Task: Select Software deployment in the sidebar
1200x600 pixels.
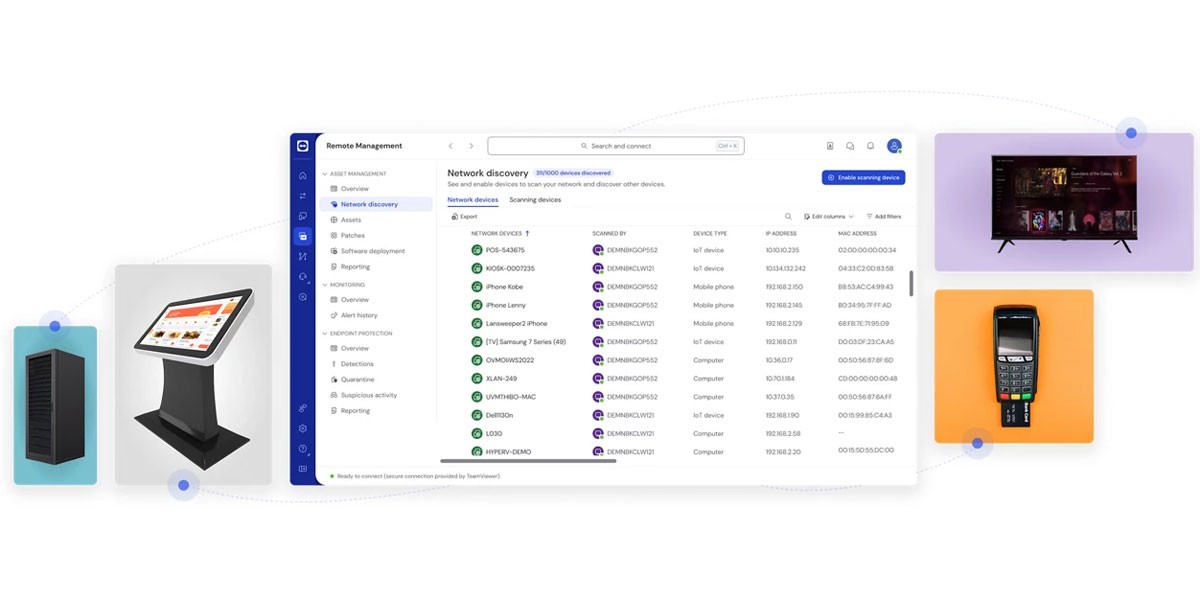Action: click(x=372, y=251)
